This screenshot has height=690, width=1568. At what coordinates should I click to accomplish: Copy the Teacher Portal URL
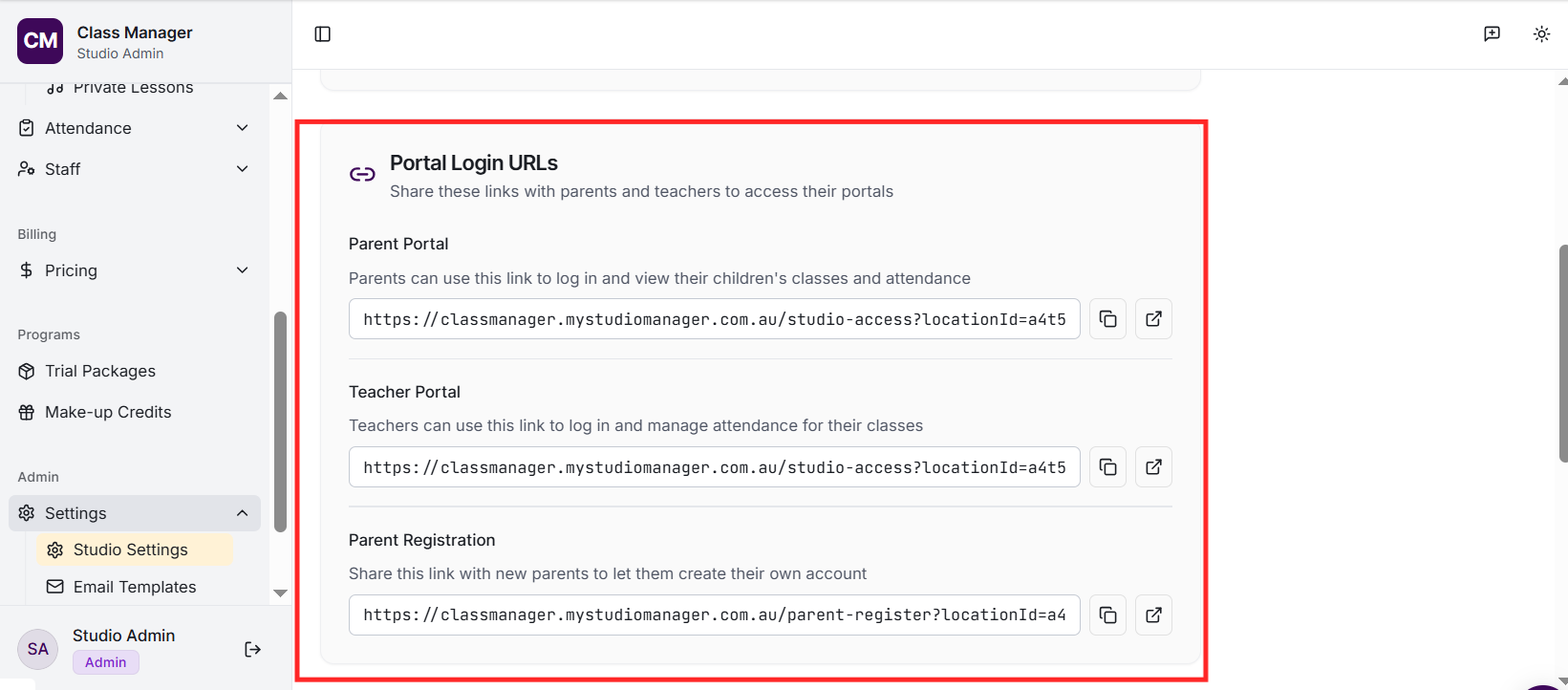pos(1107,467)
